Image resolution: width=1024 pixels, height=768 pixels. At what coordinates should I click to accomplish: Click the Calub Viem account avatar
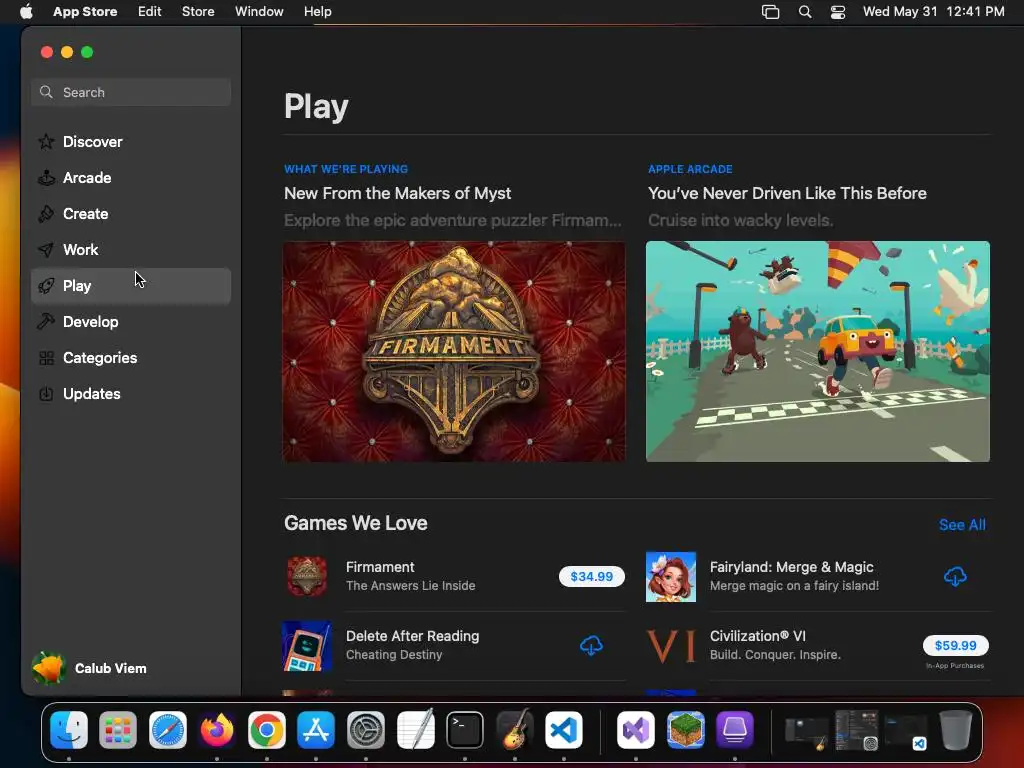pos(48,668)
